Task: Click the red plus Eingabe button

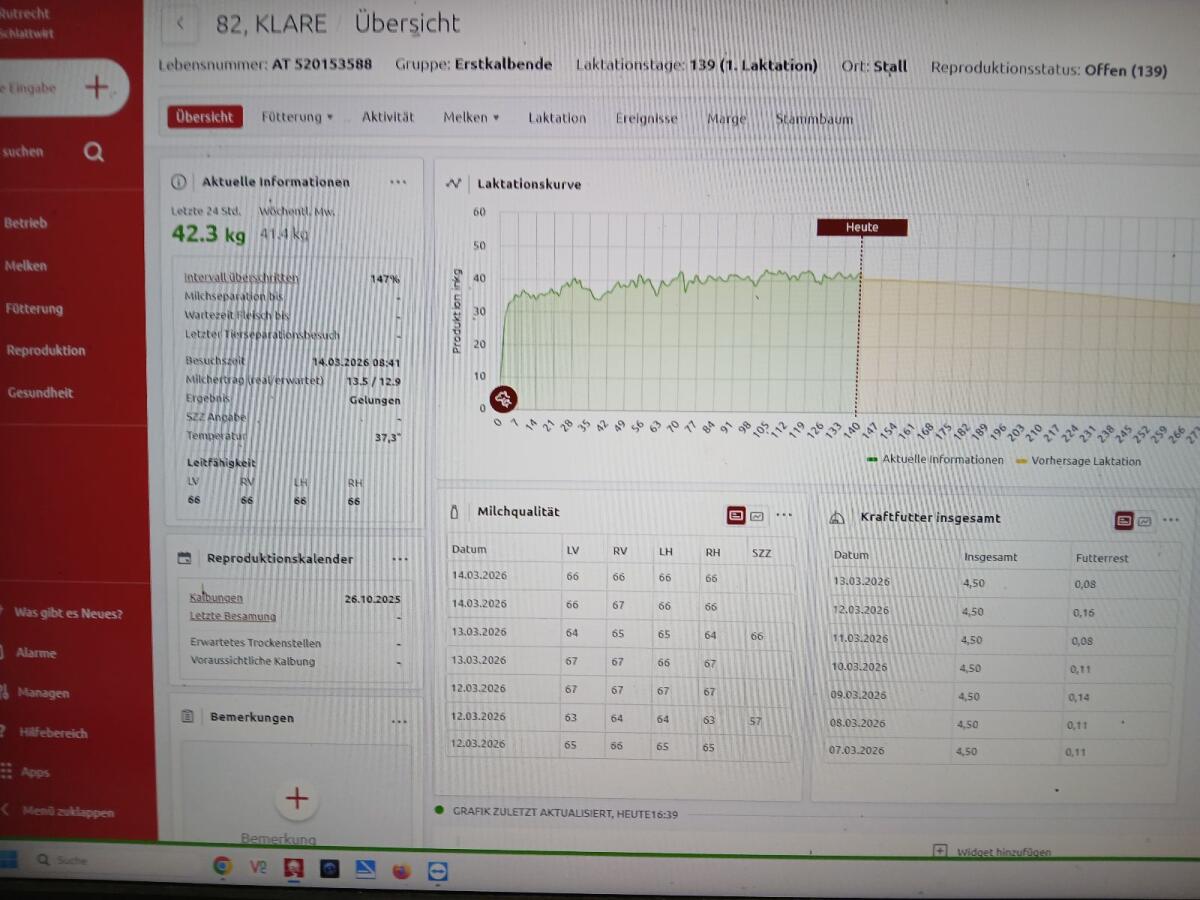Action: coord(96,88)
